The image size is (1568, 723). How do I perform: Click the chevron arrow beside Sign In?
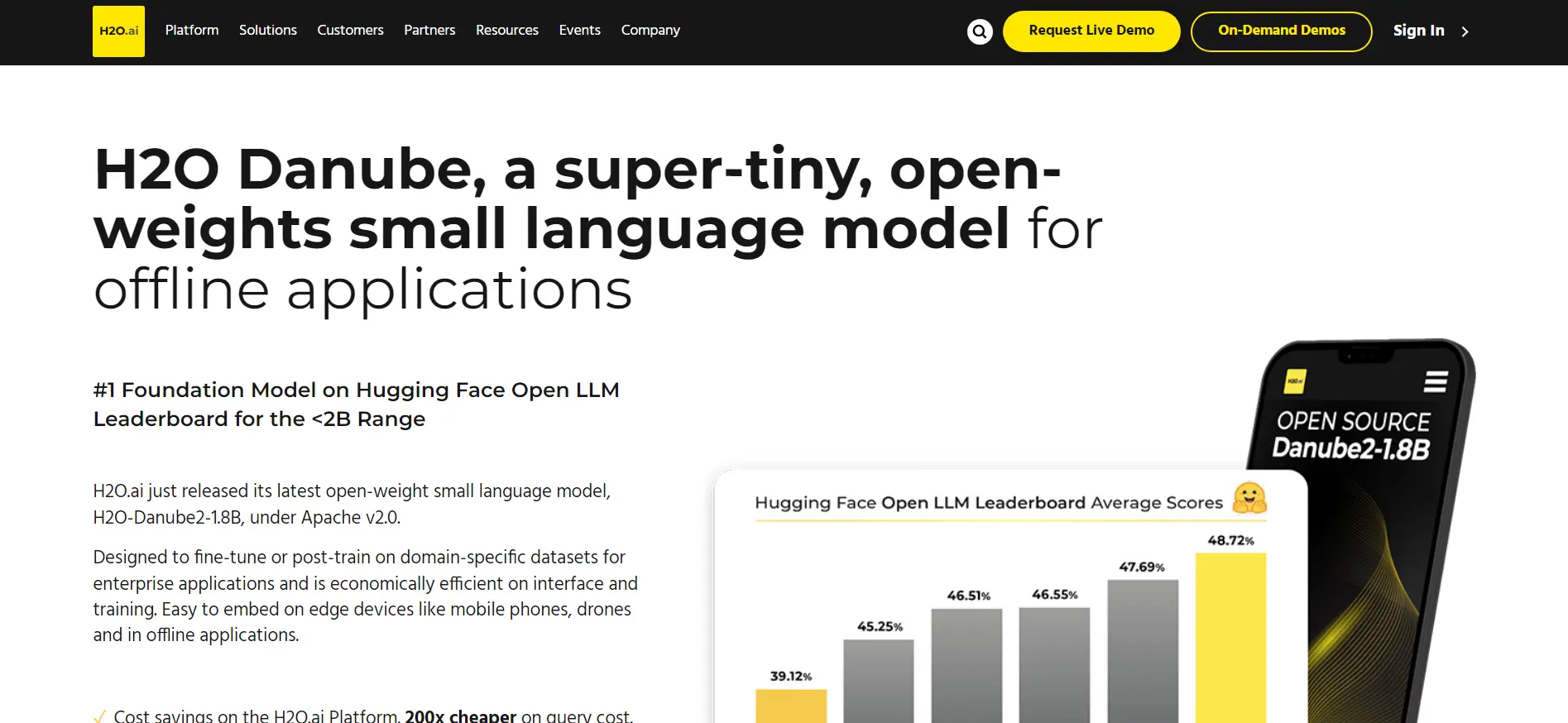pos(1465,31)
